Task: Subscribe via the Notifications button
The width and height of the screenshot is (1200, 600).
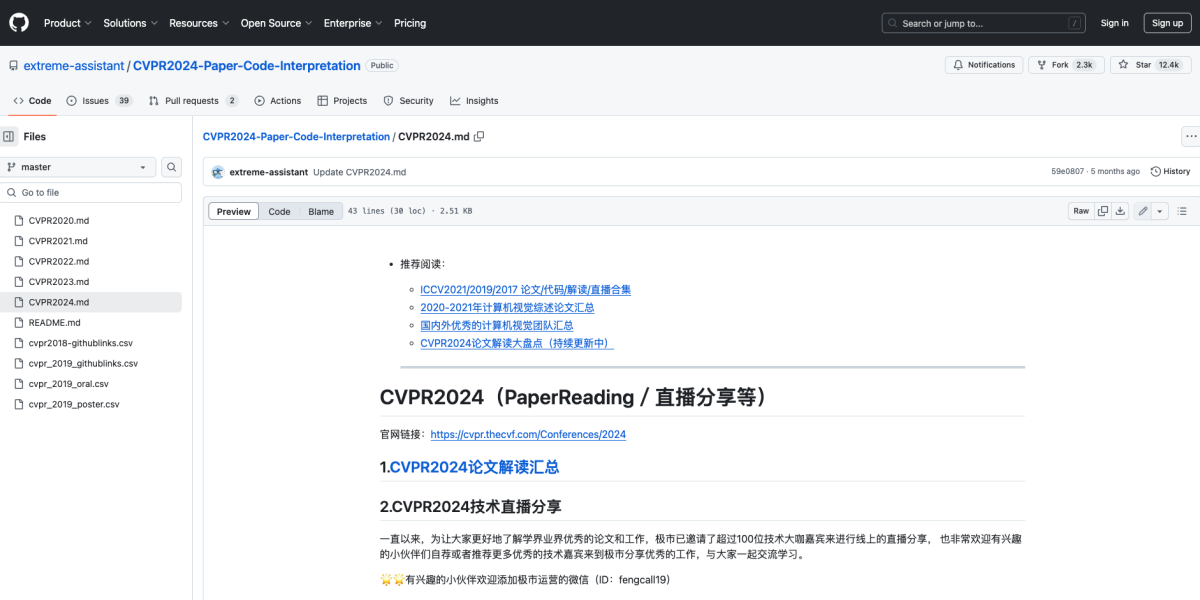Action: point(983,64)
